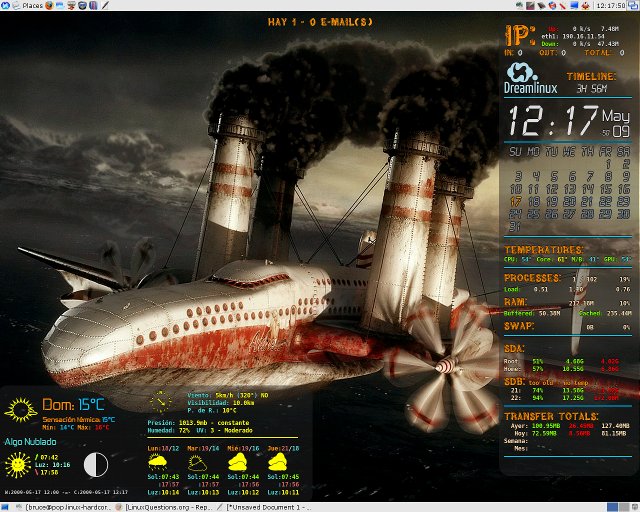This screenshot has width=640, height=512.
Task: Click the 'TEMPERATURES:' heading
Action: [544, 249]
